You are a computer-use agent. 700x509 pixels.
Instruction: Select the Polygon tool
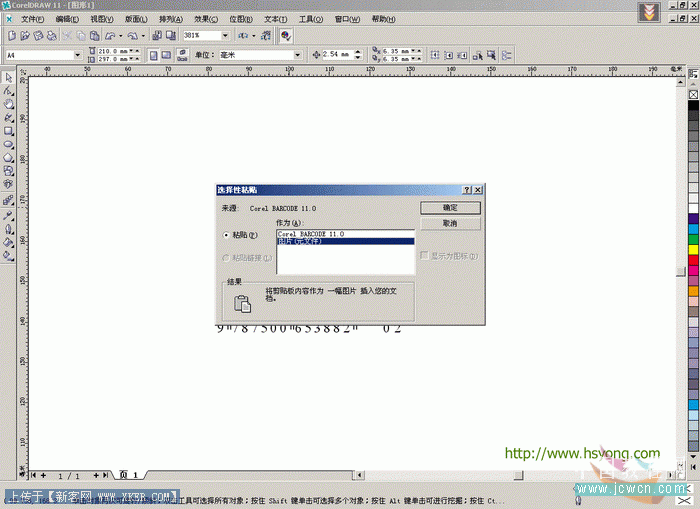point(8,157)
